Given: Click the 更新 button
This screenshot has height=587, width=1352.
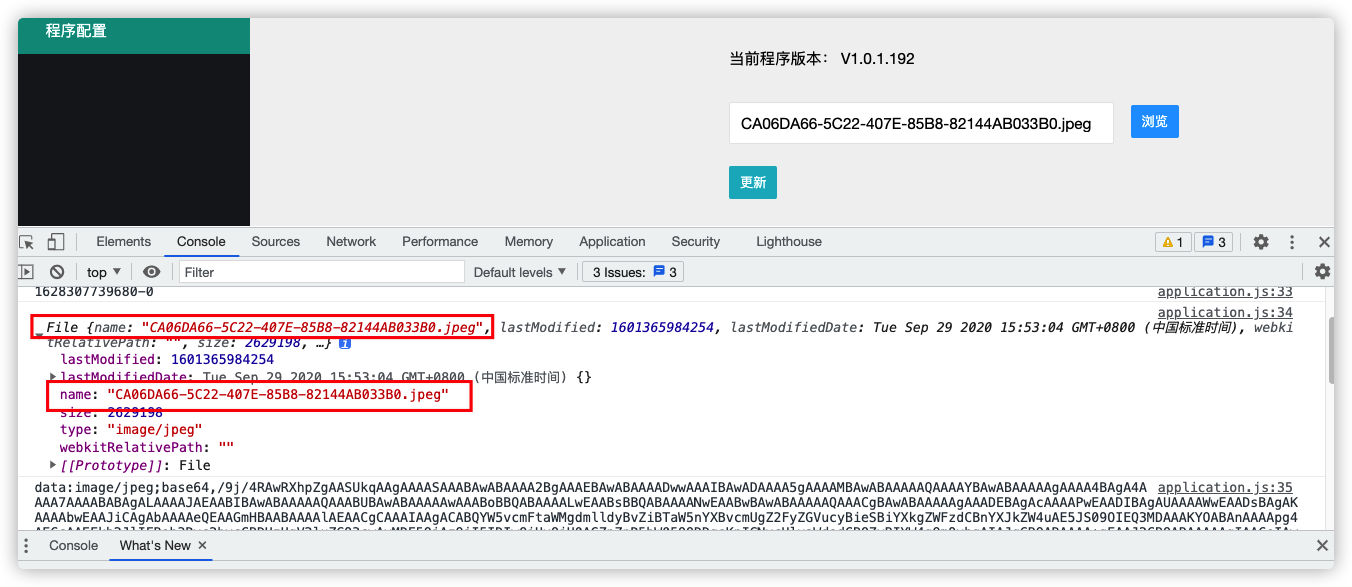Looking at the screenshot, I should [752, 182].
